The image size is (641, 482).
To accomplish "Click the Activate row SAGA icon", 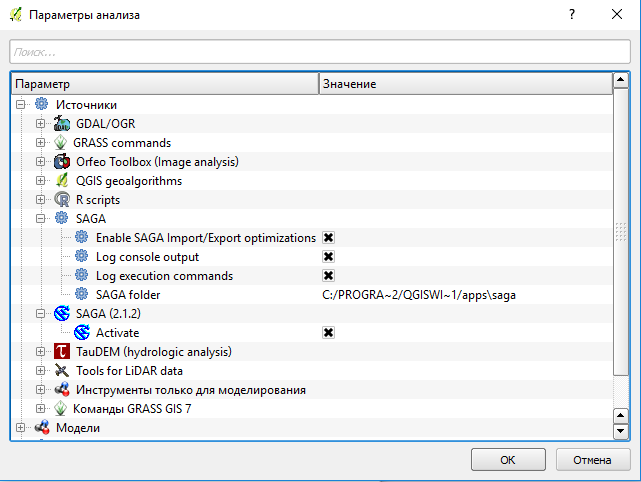I will pyautogui.click(x=82, y=332).
